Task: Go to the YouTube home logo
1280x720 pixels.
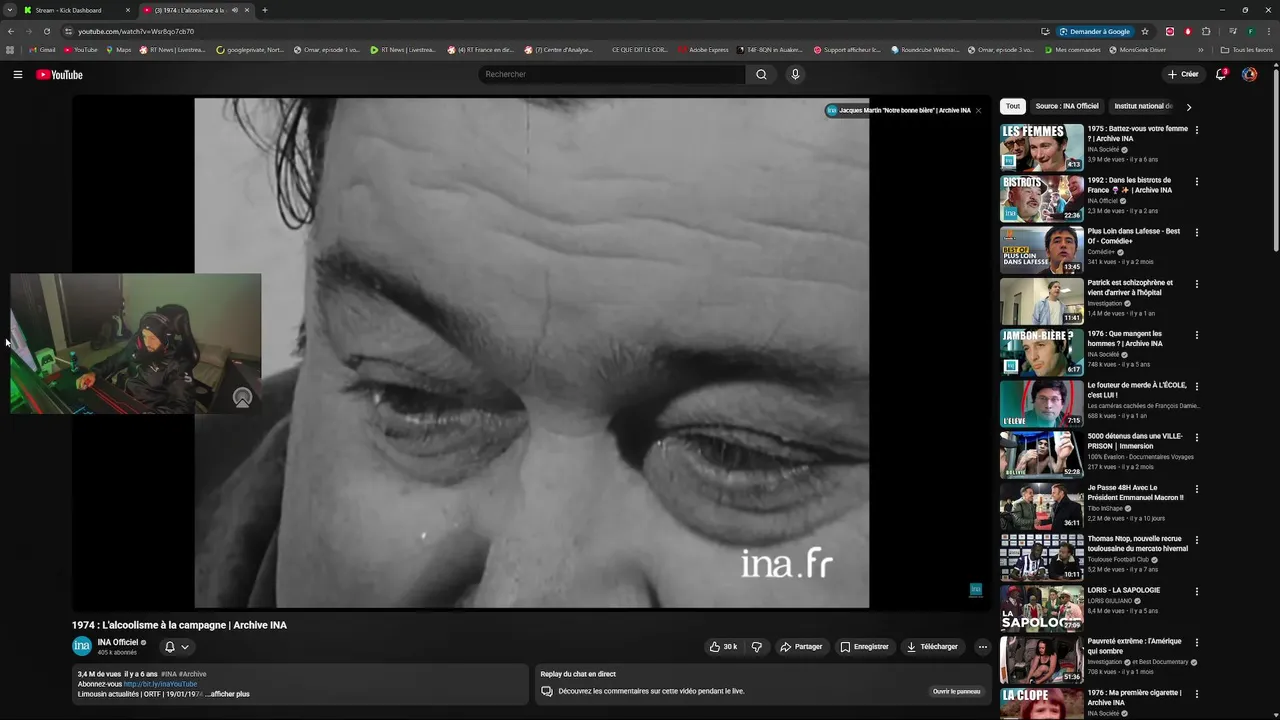Action: pyautogui.click(x=59, y=75)
